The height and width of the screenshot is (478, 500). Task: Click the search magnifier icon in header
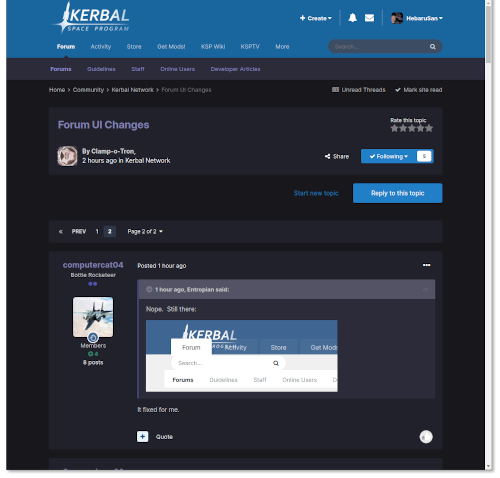[432, 47]
